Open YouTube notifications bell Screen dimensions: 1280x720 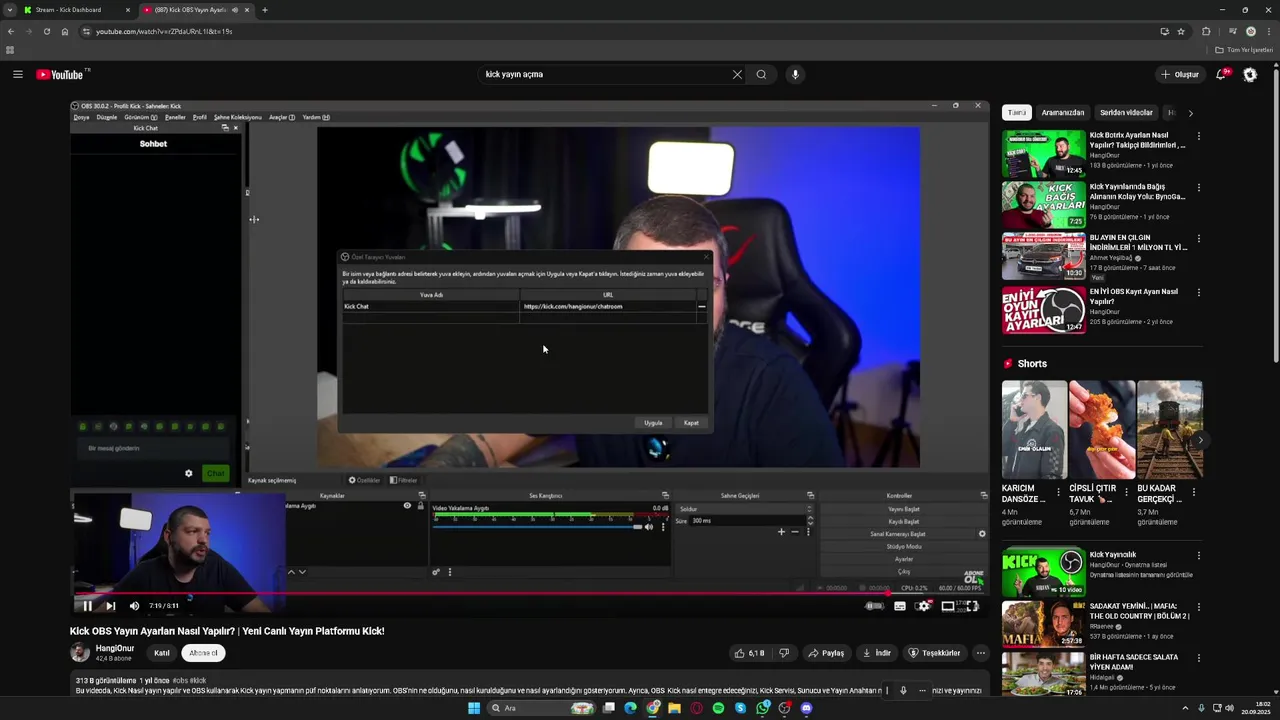click(1221, 74)
